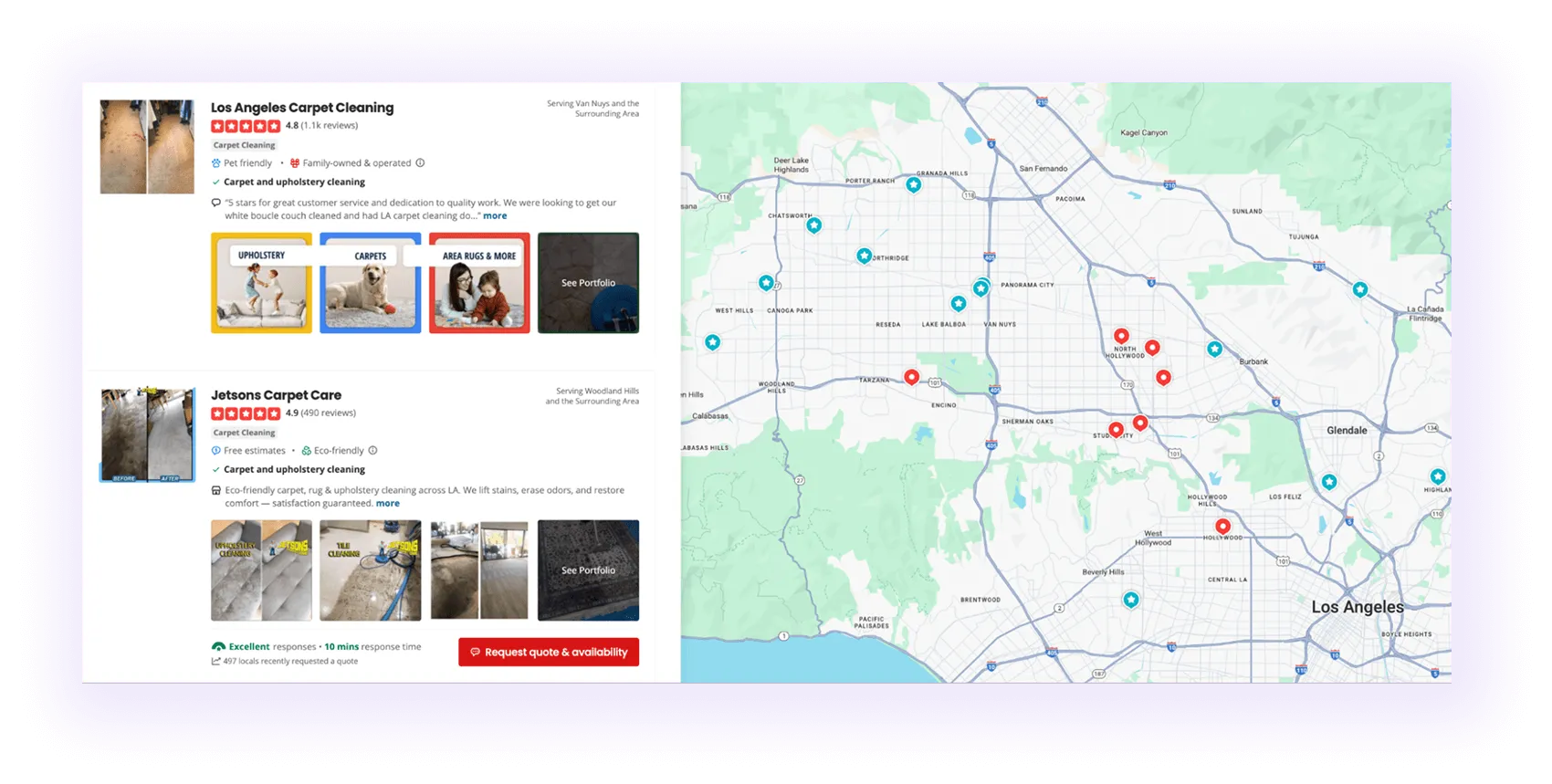Click the (1.1k reviews) count
The width and height of the screenshot is (1552, 784).
tap(330, 126)
